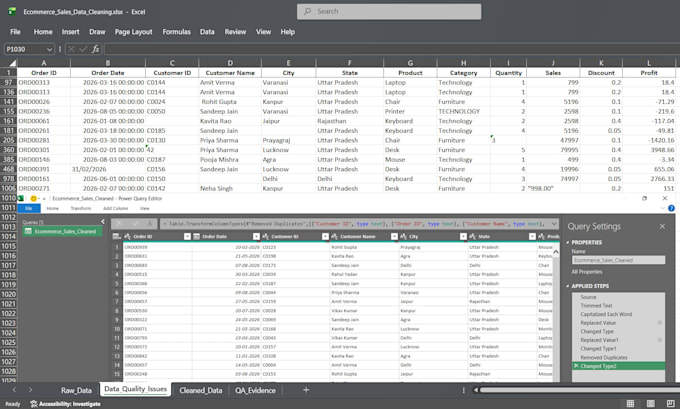Collapse the Queries pane chevron
This screenshot has height=409, width=680.
(103, 222)
